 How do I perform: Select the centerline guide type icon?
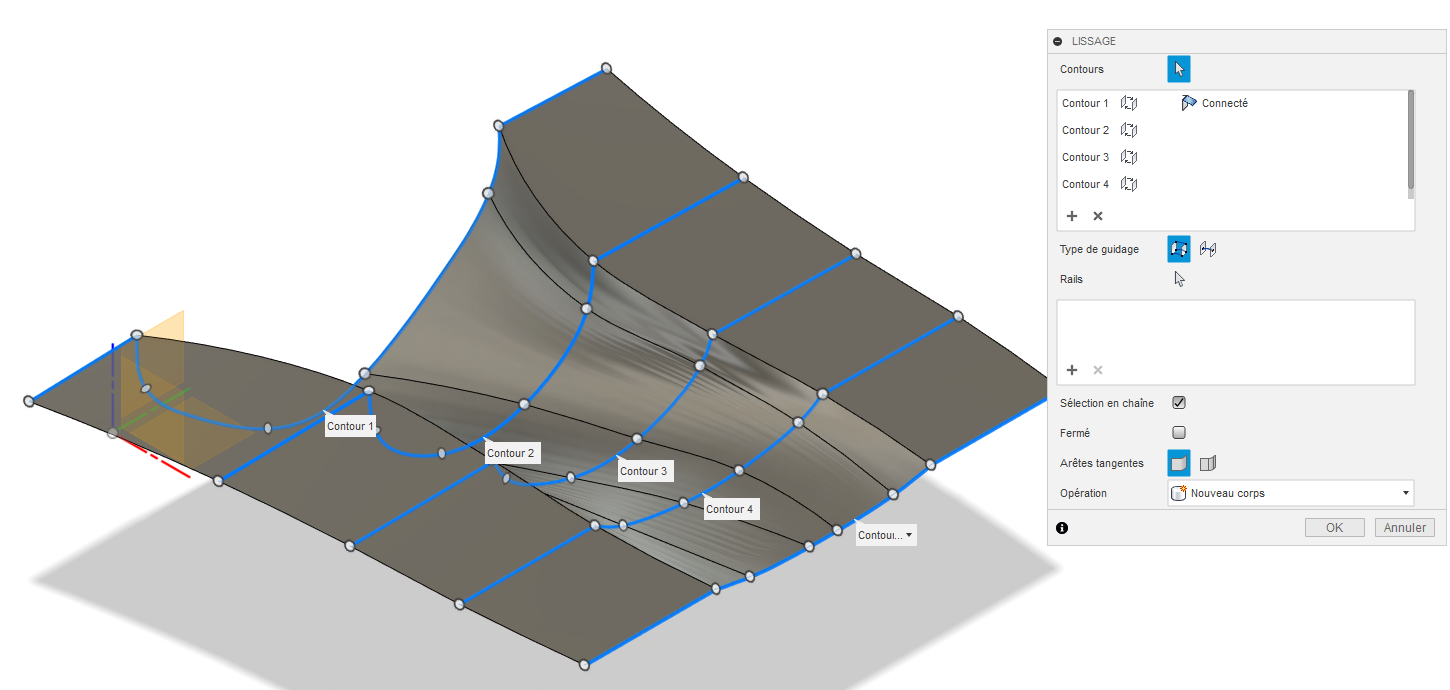[1208, 249]
